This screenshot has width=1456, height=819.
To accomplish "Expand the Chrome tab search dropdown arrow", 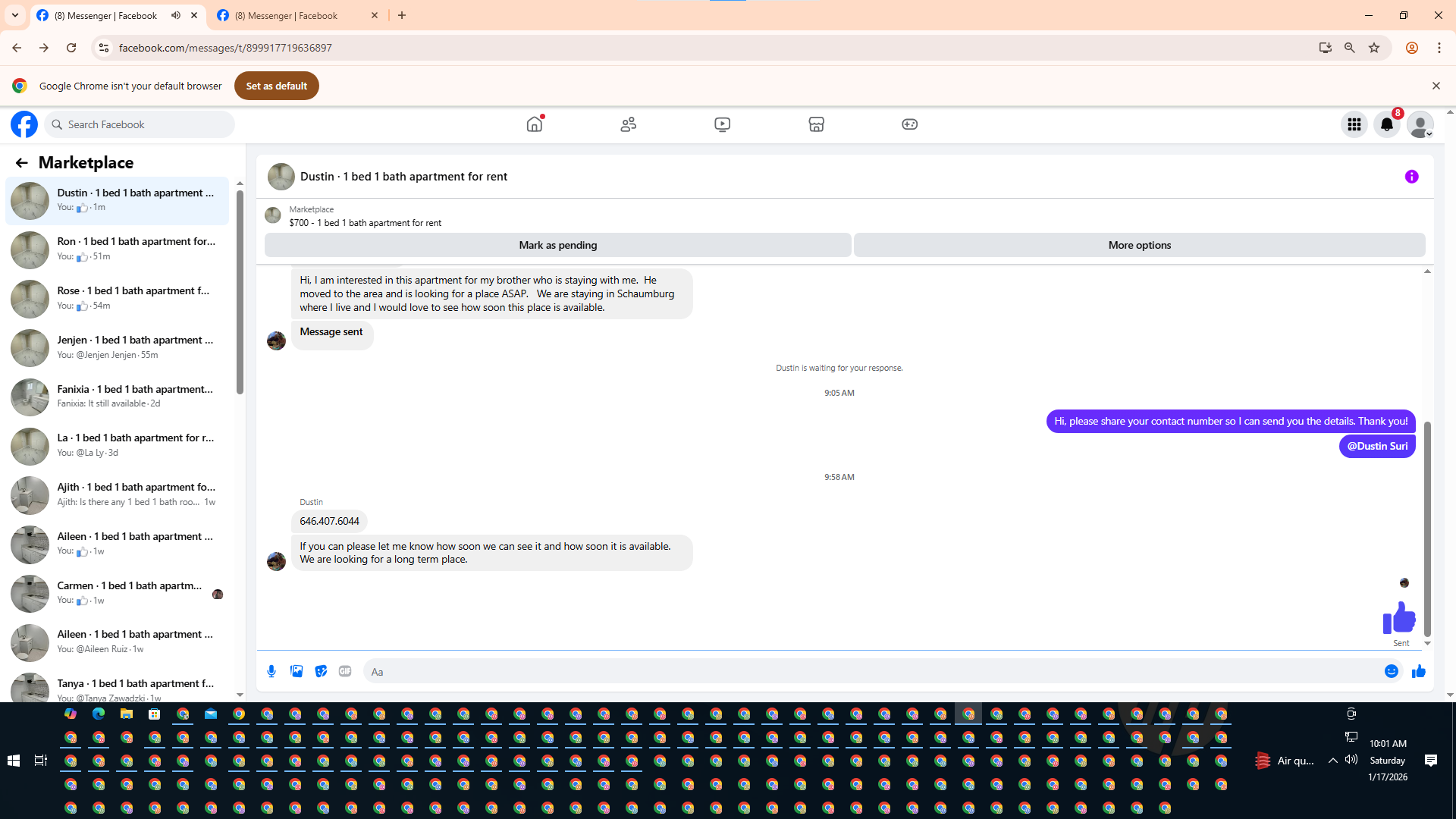I will (x=14, y=15).
